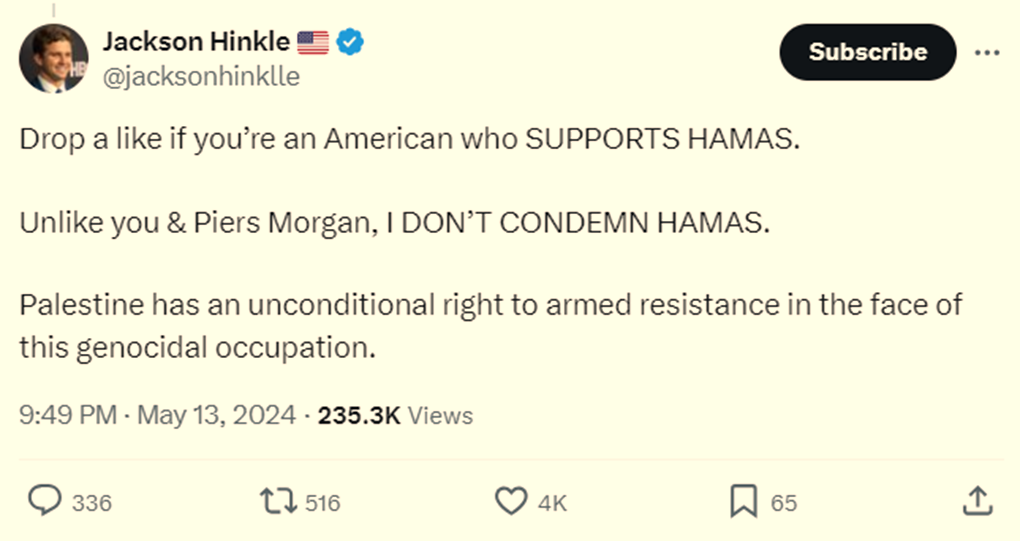Open the profile avatar photo

click(54, 58)
